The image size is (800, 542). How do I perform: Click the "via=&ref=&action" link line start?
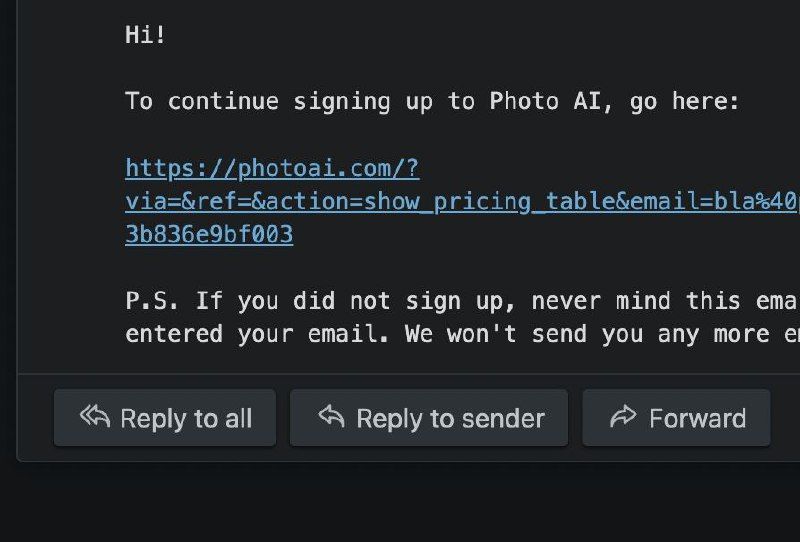coord(190,201)
